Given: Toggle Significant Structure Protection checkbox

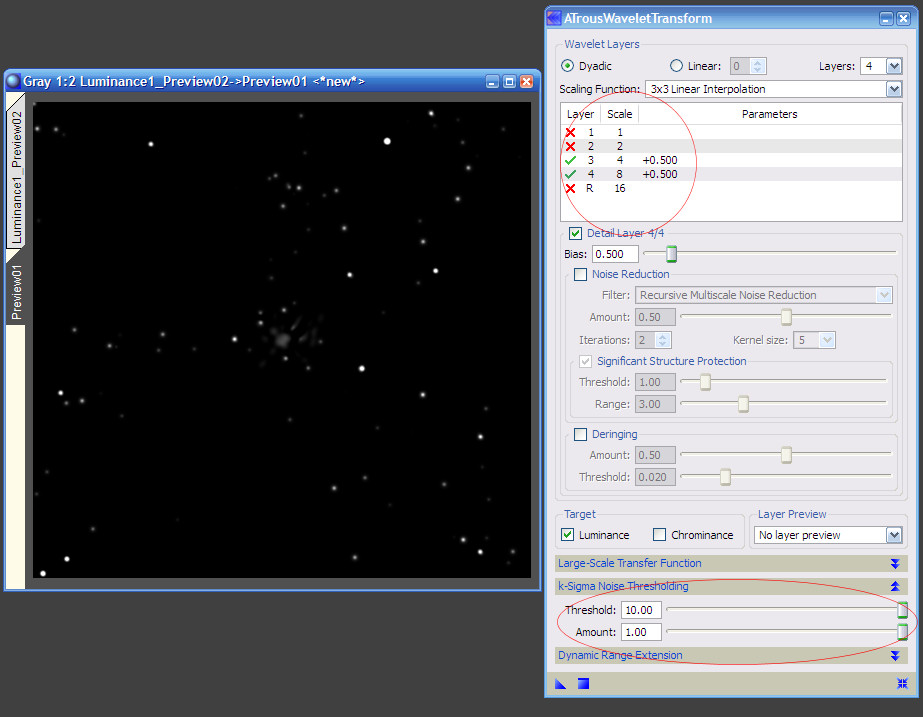Looking at the screenshot, I should pyautogui.click(x=585, y=361).
